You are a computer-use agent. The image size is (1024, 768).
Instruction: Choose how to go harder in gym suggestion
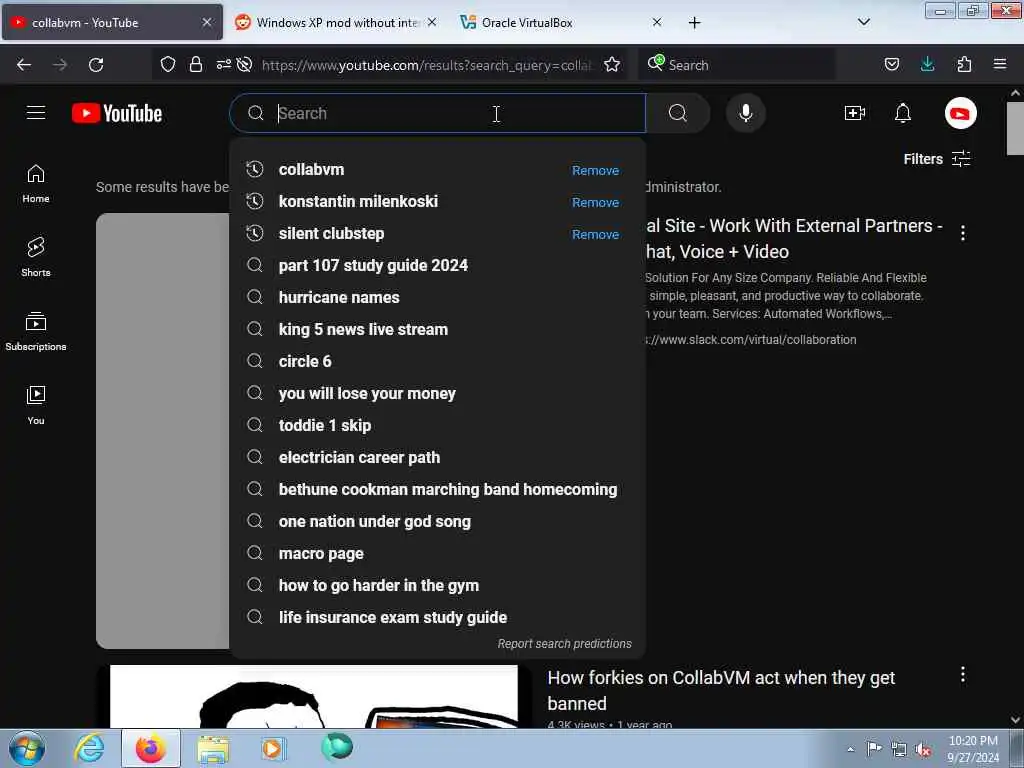[438, 585]
